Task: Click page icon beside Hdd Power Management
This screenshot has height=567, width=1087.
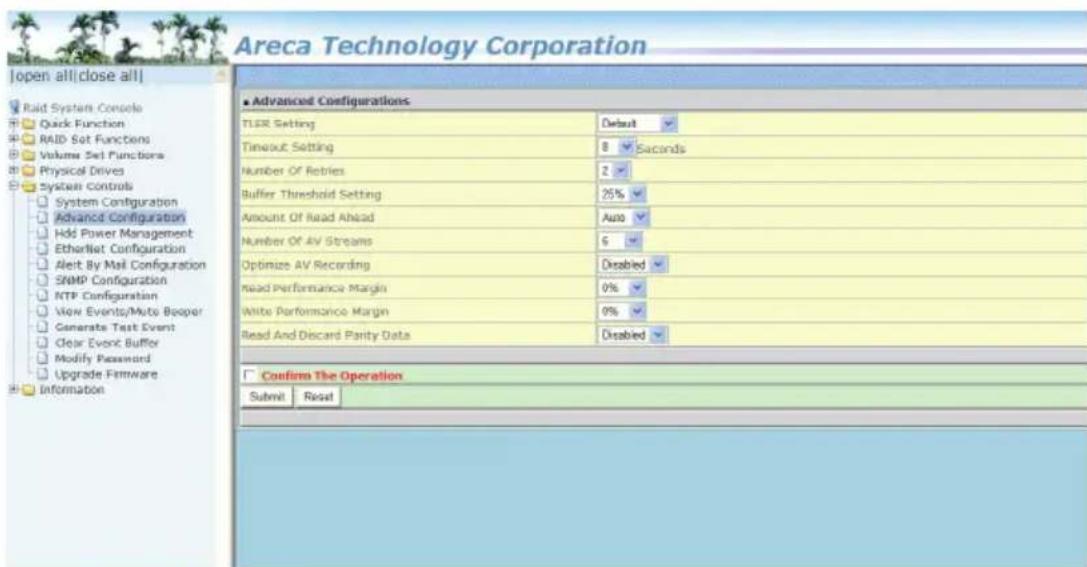Action: coord(44,233)
